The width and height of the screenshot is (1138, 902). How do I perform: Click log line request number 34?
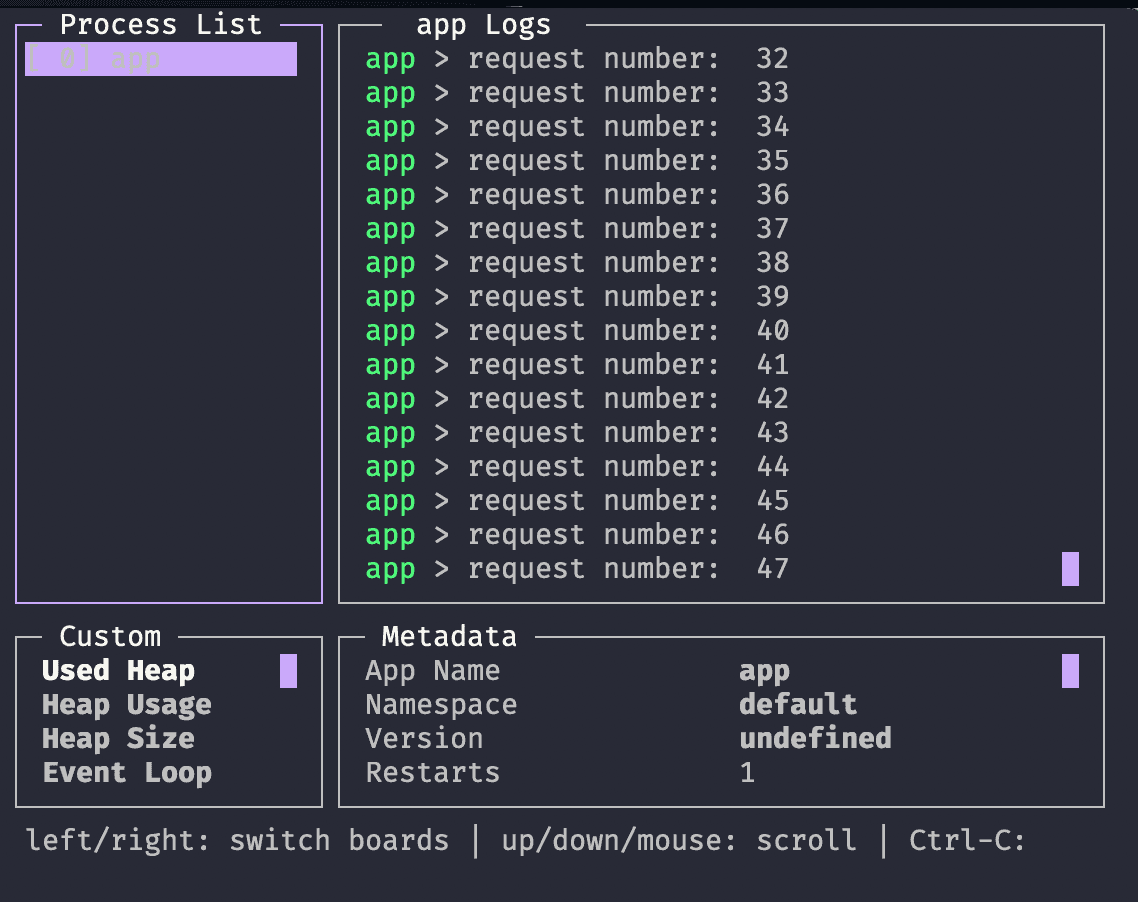(x=577, y=127)
